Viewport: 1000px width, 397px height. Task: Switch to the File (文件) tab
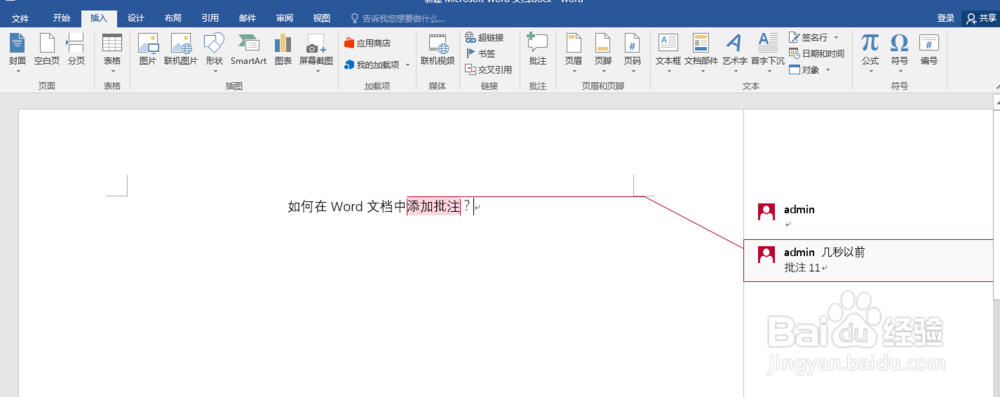(20, 19)
